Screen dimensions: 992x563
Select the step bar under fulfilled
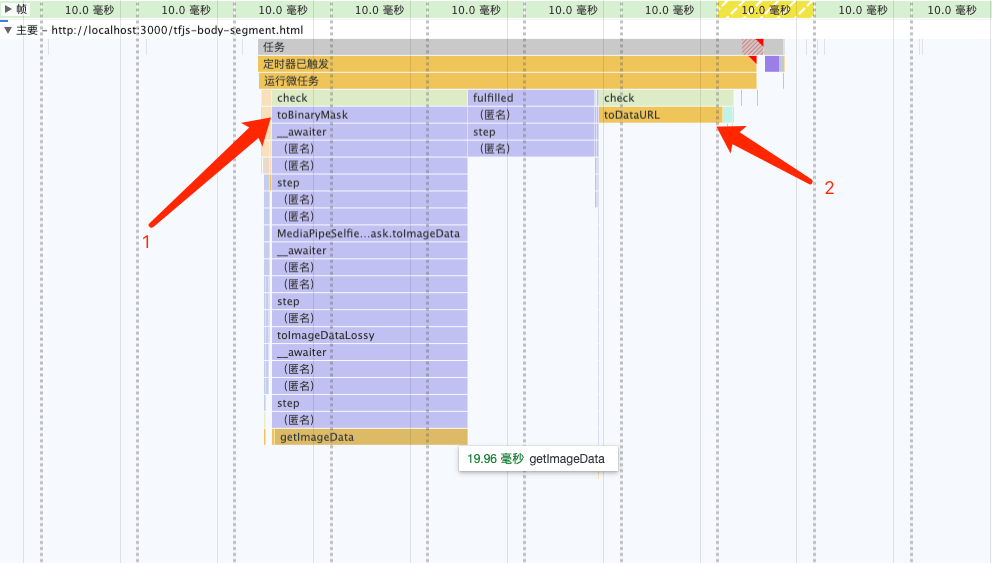point(533,132)
